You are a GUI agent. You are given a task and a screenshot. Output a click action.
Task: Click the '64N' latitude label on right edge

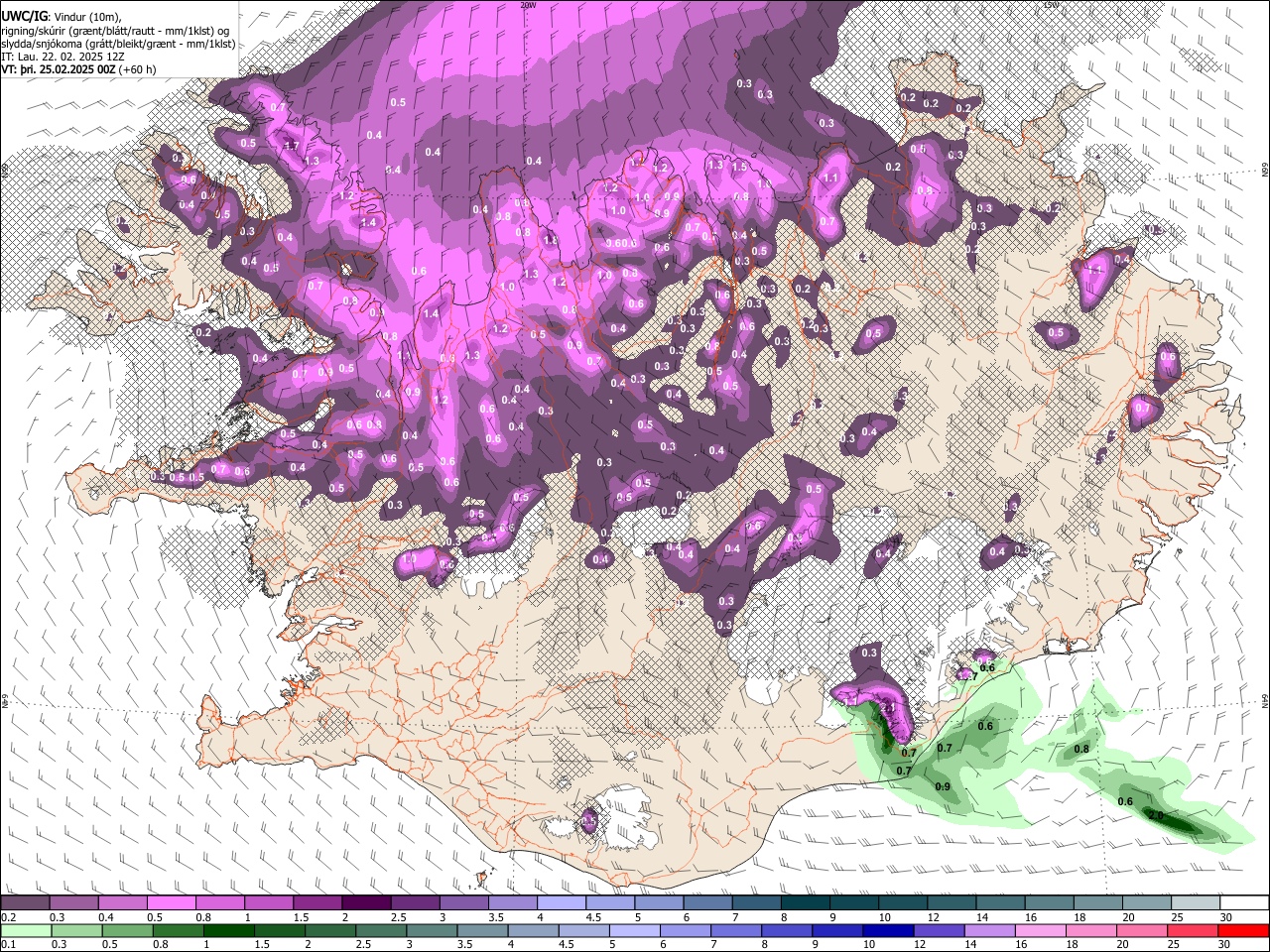tap(1264, 700)
